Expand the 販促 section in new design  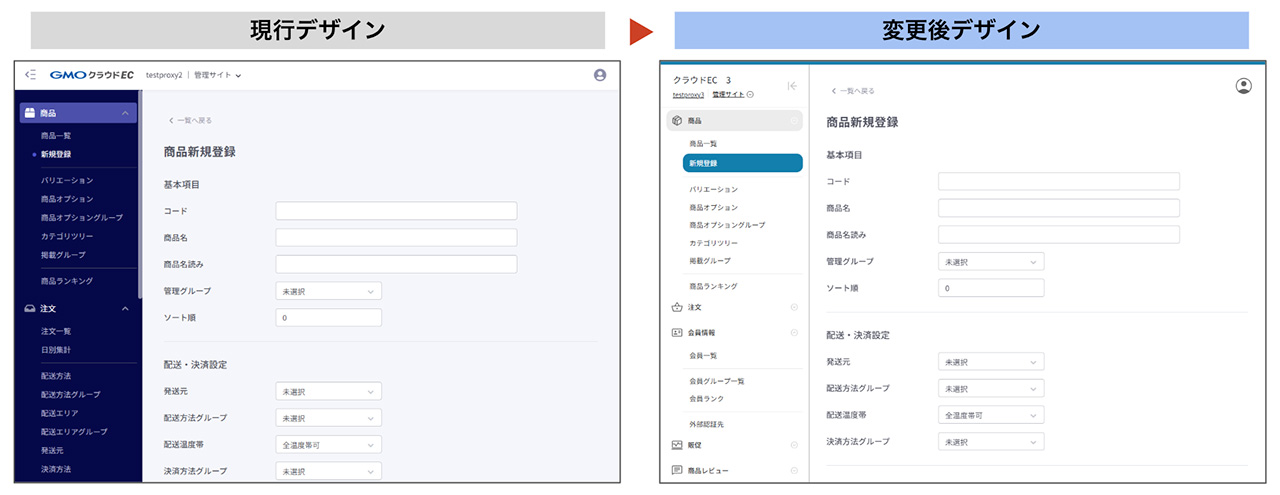click(794, 445)
